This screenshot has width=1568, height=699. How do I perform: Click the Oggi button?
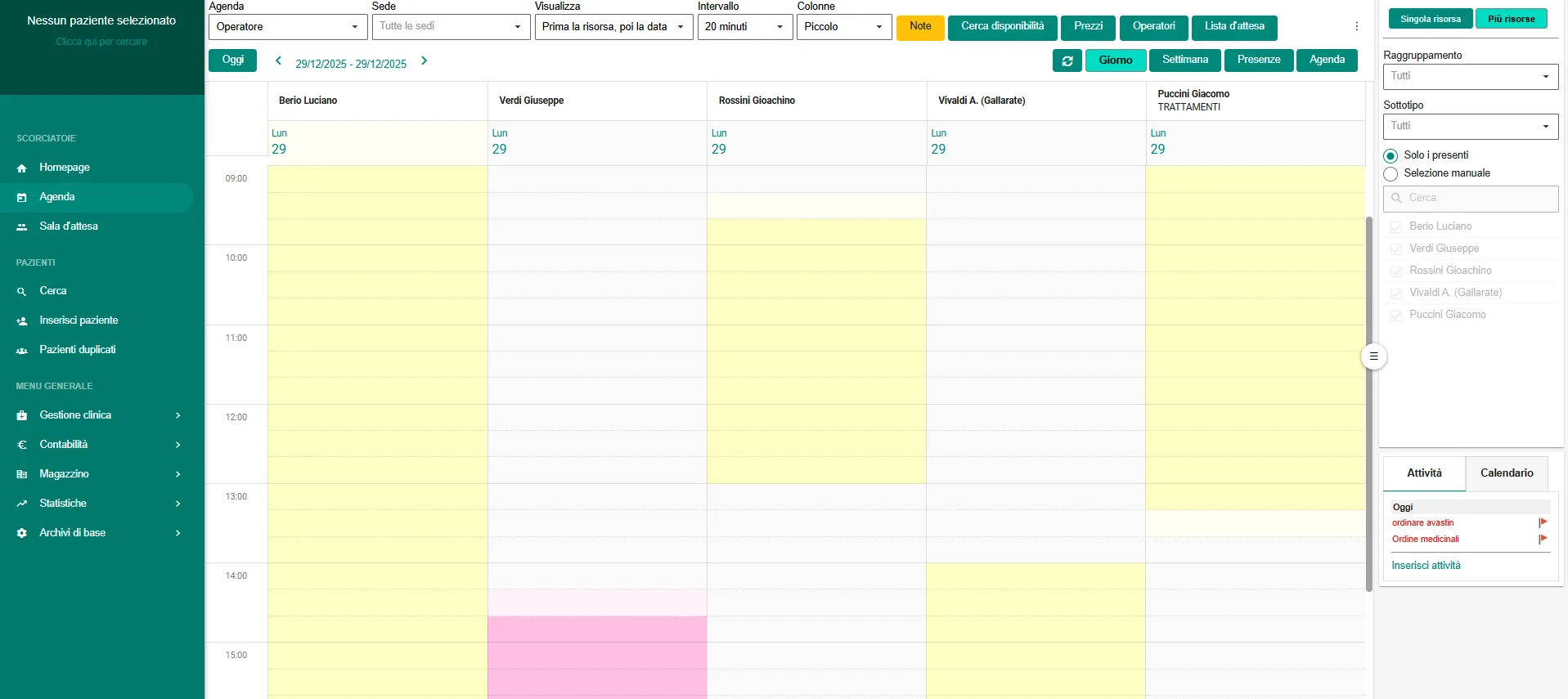[x=232, y=60]
